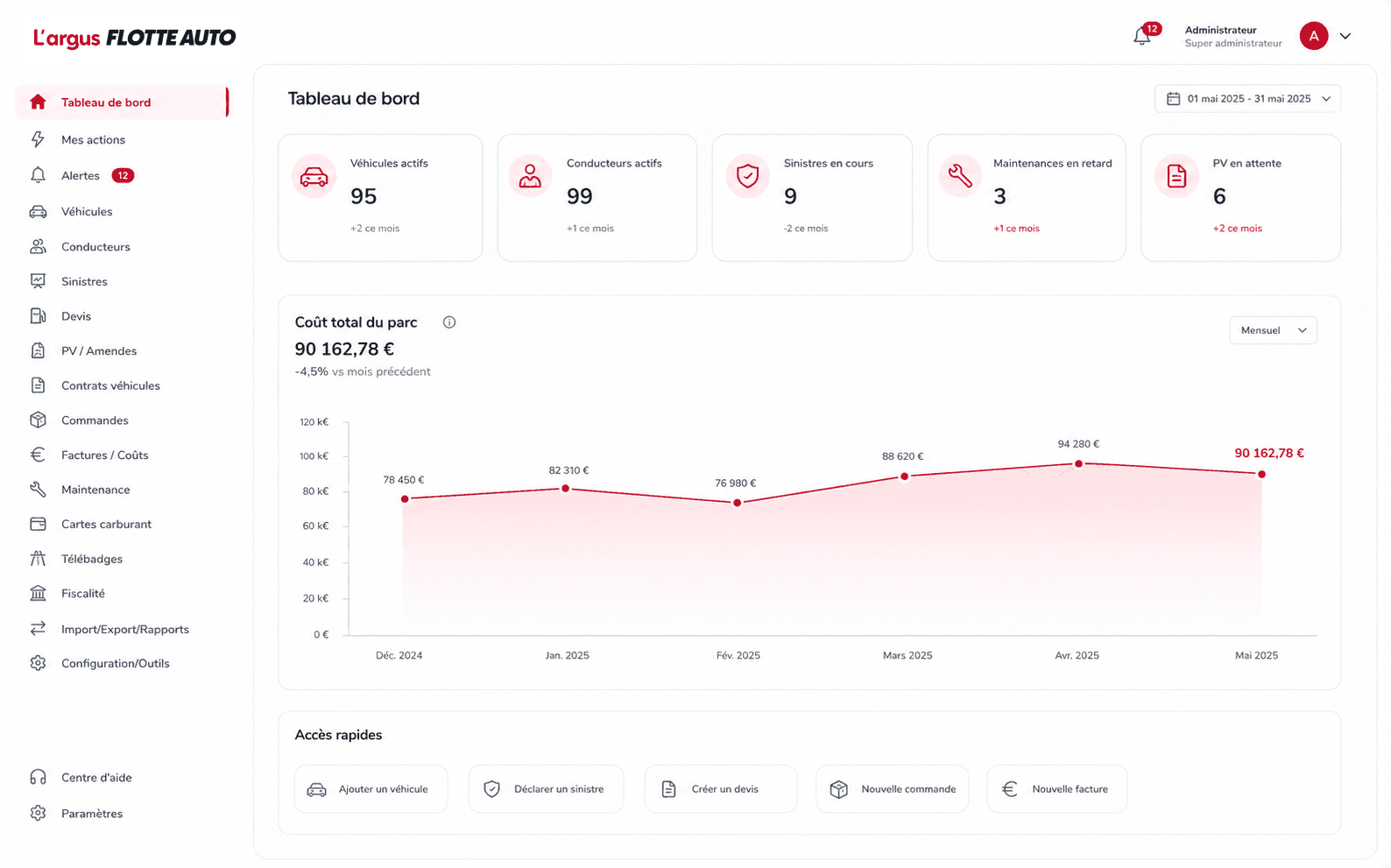Image resolution: width=1391 pixels, height=868 pixels.
Task: Click the lightning icon for Mes actions
Action: (38, 139)
